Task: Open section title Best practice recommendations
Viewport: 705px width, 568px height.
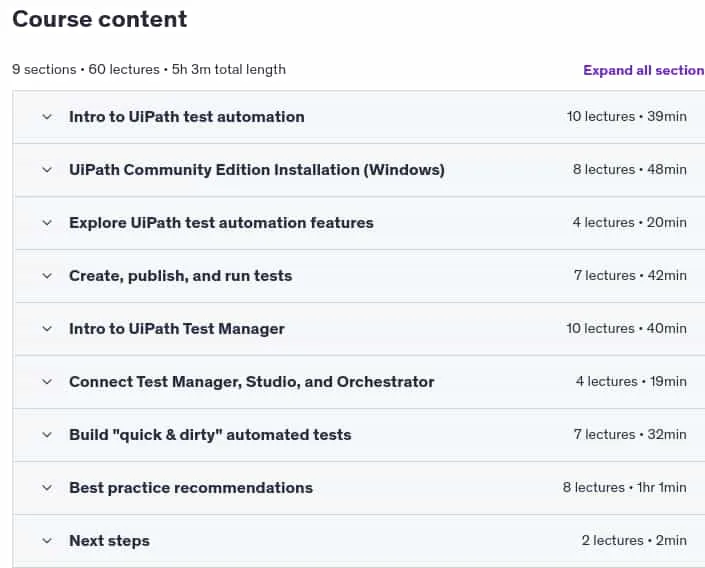Action: (191, 488)
